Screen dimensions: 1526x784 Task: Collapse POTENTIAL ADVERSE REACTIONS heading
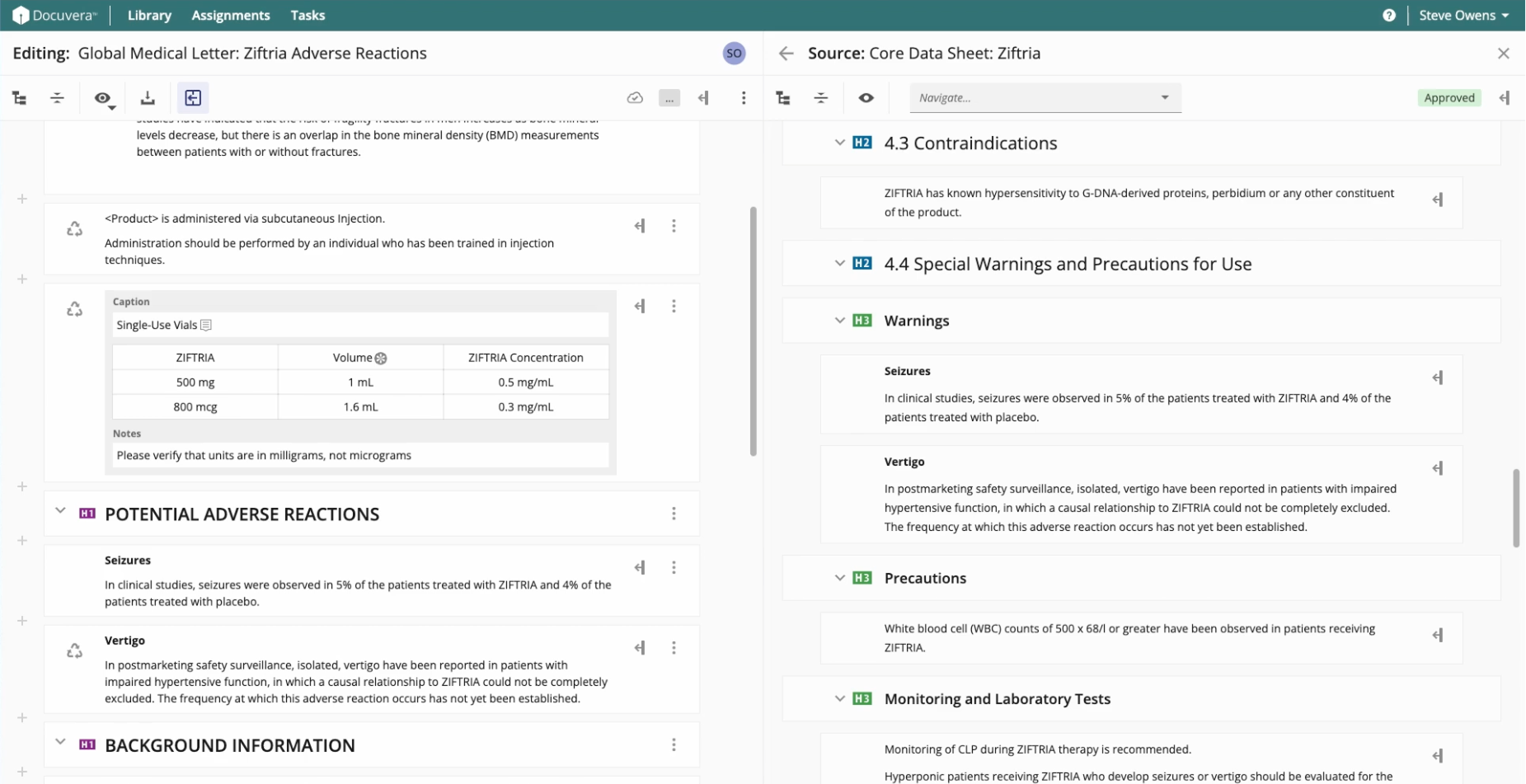(x=60, y=511)
